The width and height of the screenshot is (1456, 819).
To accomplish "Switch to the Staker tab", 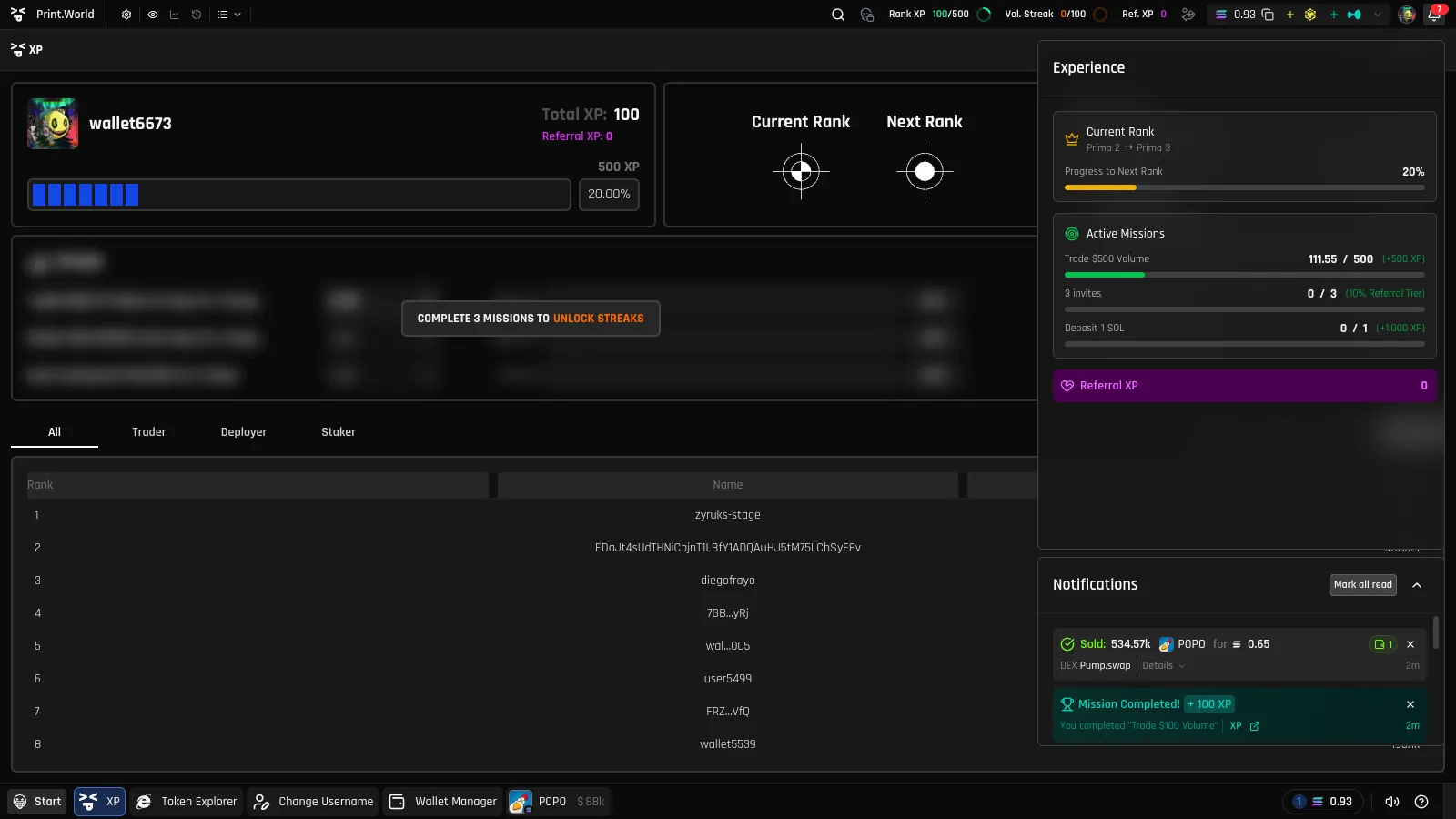I will pos(339,432).
